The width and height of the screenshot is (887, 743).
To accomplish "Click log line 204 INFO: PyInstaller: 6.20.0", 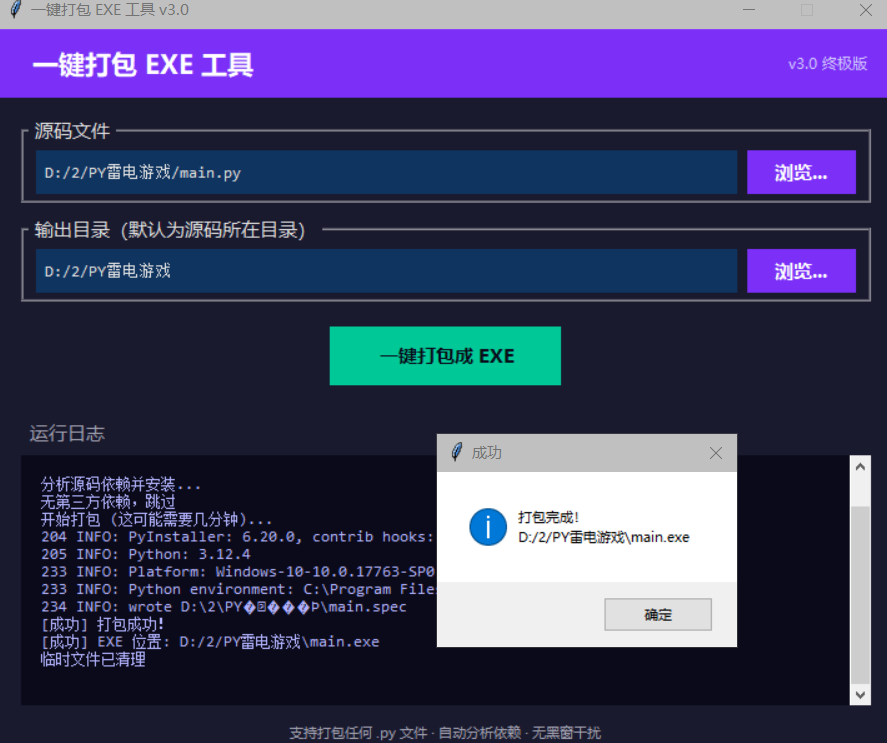I will pyautogui.click(x=238, y=536).
